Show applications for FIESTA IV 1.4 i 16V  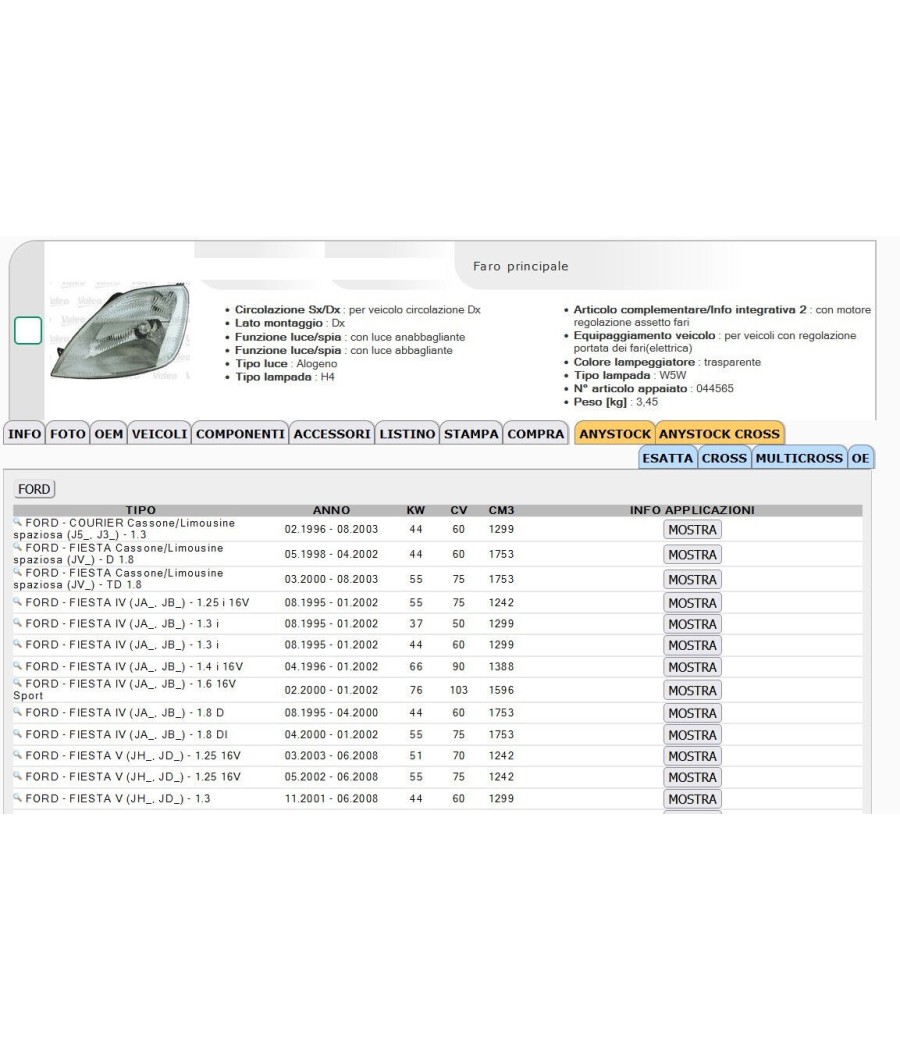pos(692,667)
